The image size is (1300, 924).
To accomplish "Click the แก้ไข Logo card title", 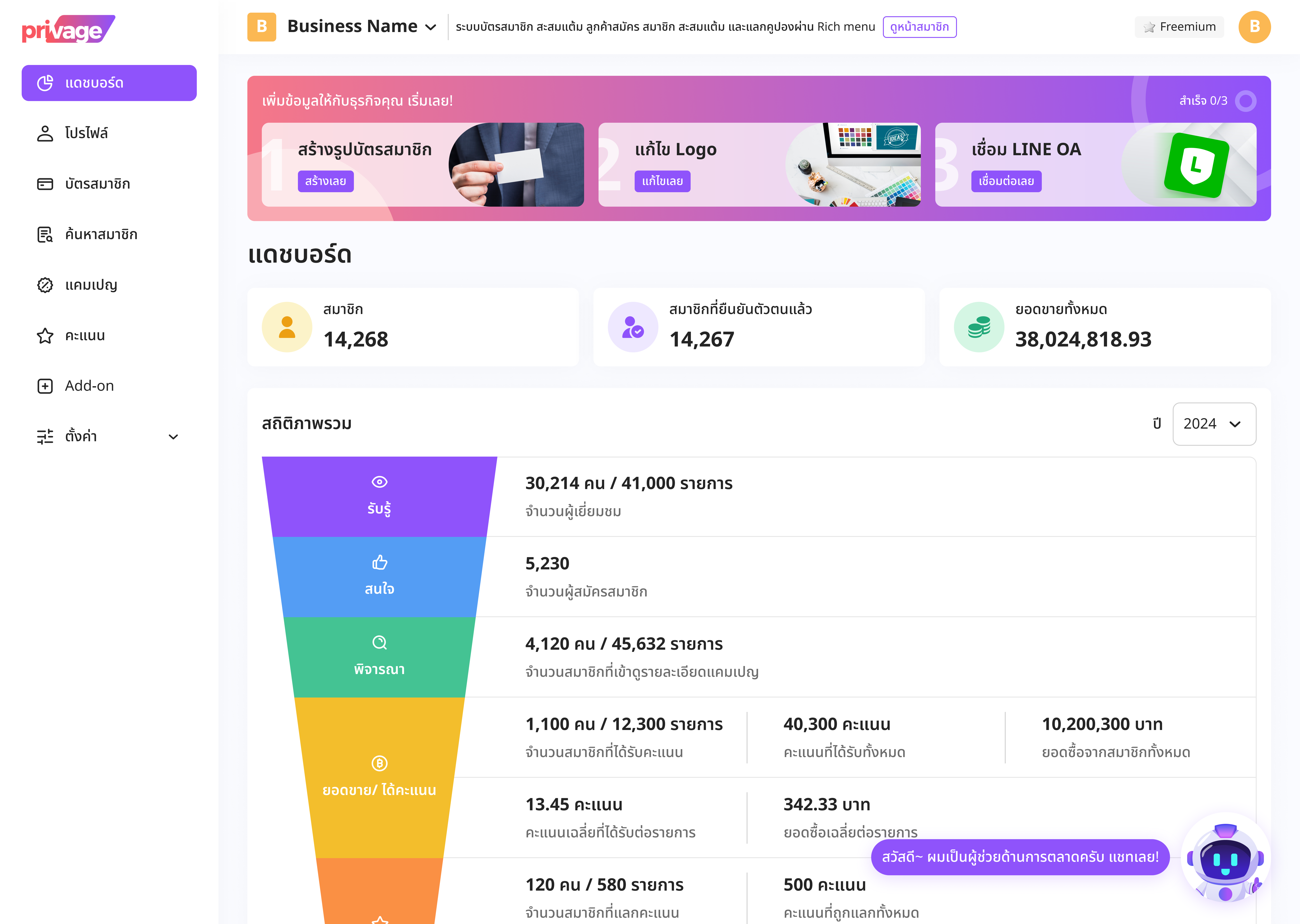I will [x=676, y=150].
